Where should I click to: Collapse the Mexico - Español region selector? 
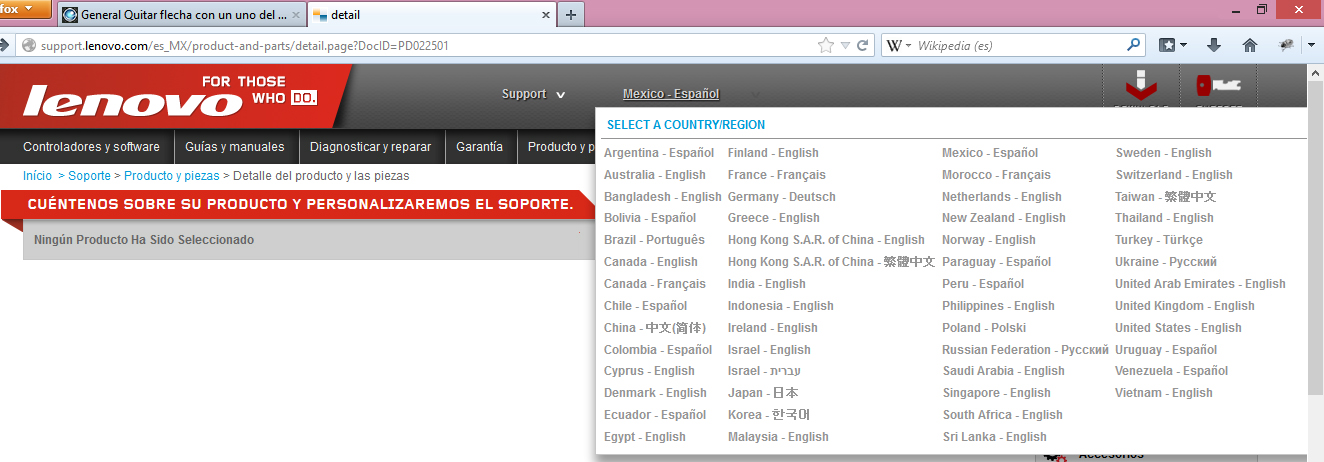[671, 94]
